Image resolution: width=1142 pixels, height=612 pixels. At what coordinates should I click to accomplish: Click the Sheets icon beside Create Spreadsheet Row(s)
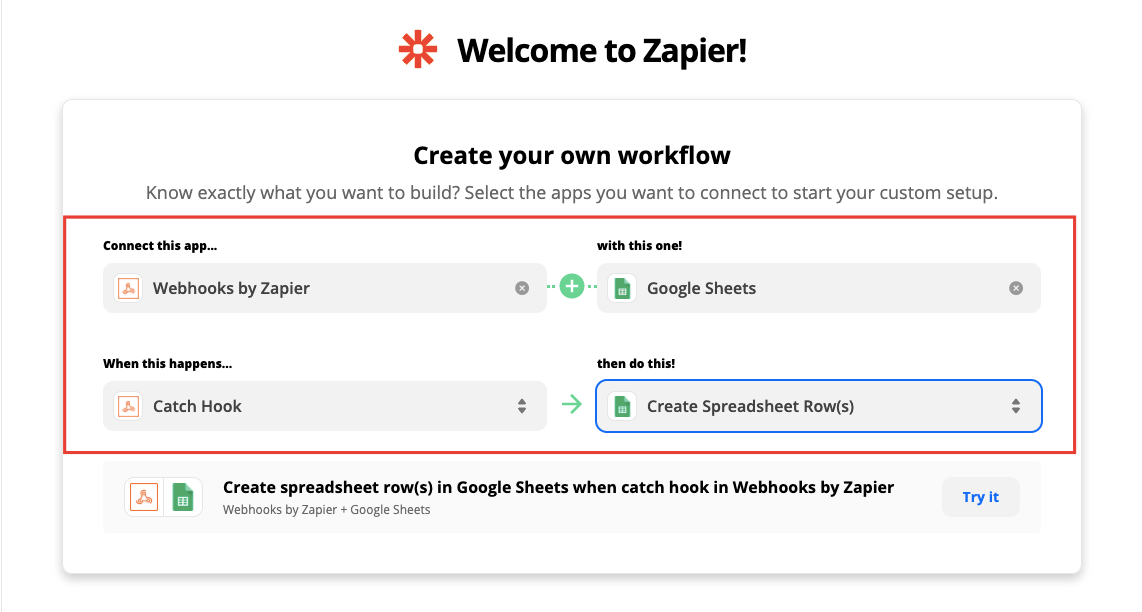(x=623, y=407)
